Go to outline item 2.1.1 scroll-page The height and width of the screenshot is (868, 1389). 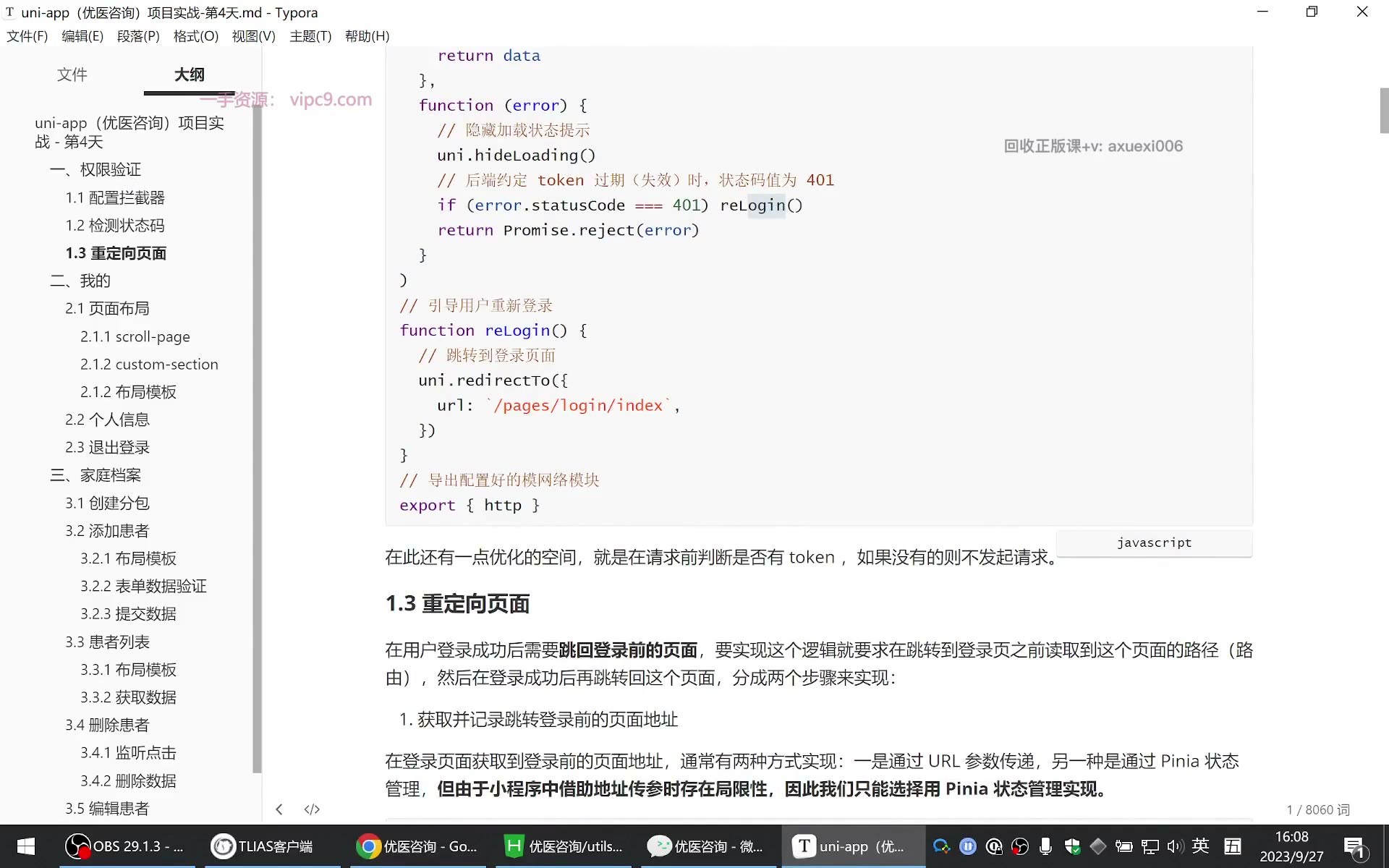[x=135, y=336]
